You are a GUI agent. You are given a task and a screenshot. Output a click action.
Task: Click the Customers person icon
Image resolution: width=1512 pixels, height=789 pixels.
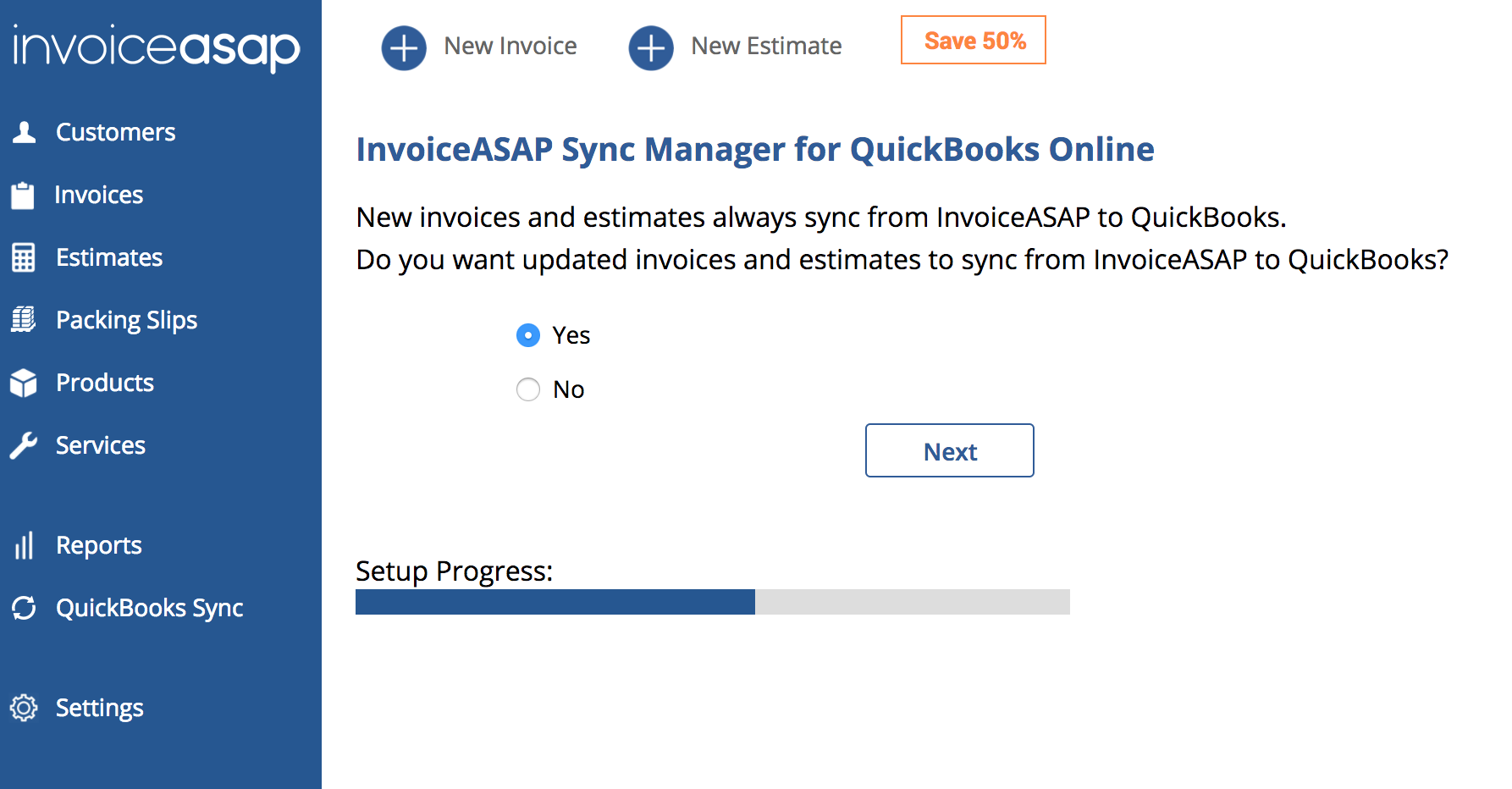click(x=25, y=132)
